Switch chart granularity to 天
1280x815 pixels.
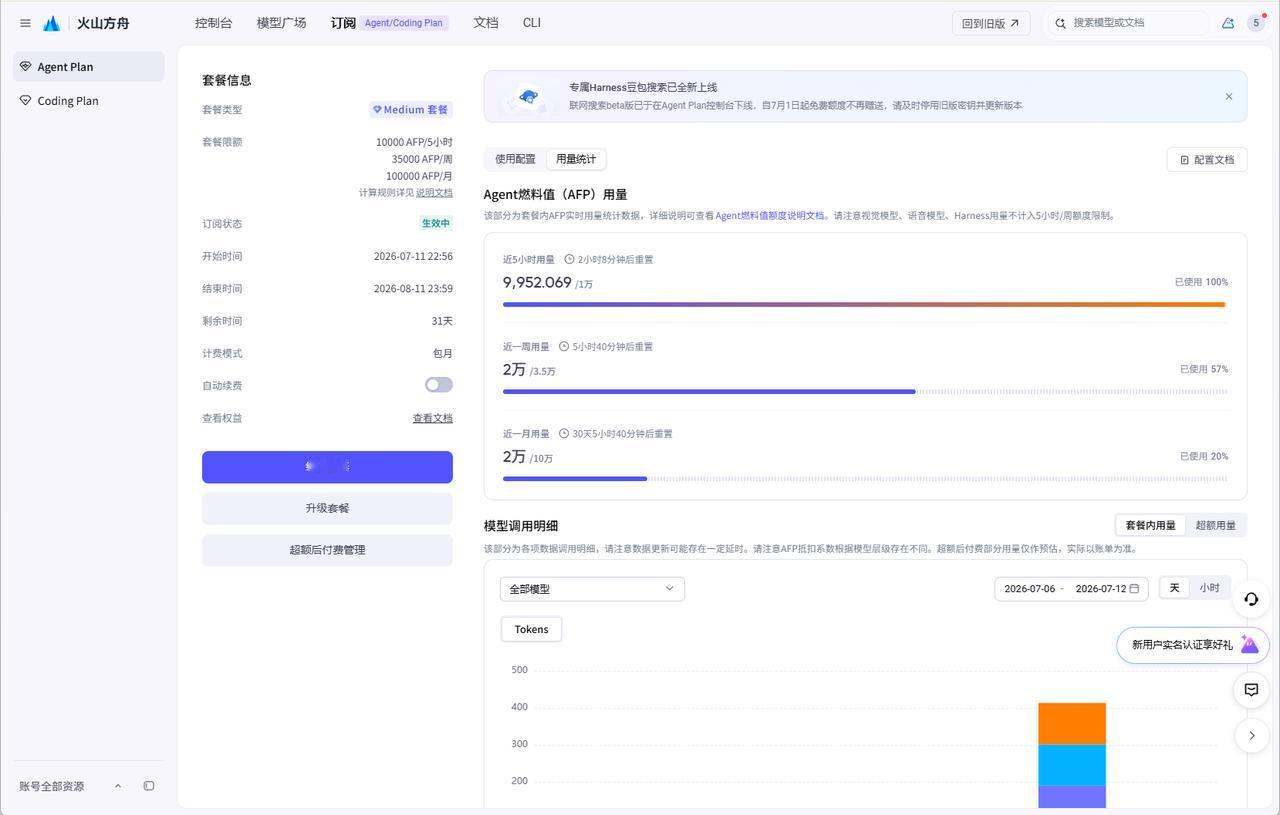(x=1175, y=588)
